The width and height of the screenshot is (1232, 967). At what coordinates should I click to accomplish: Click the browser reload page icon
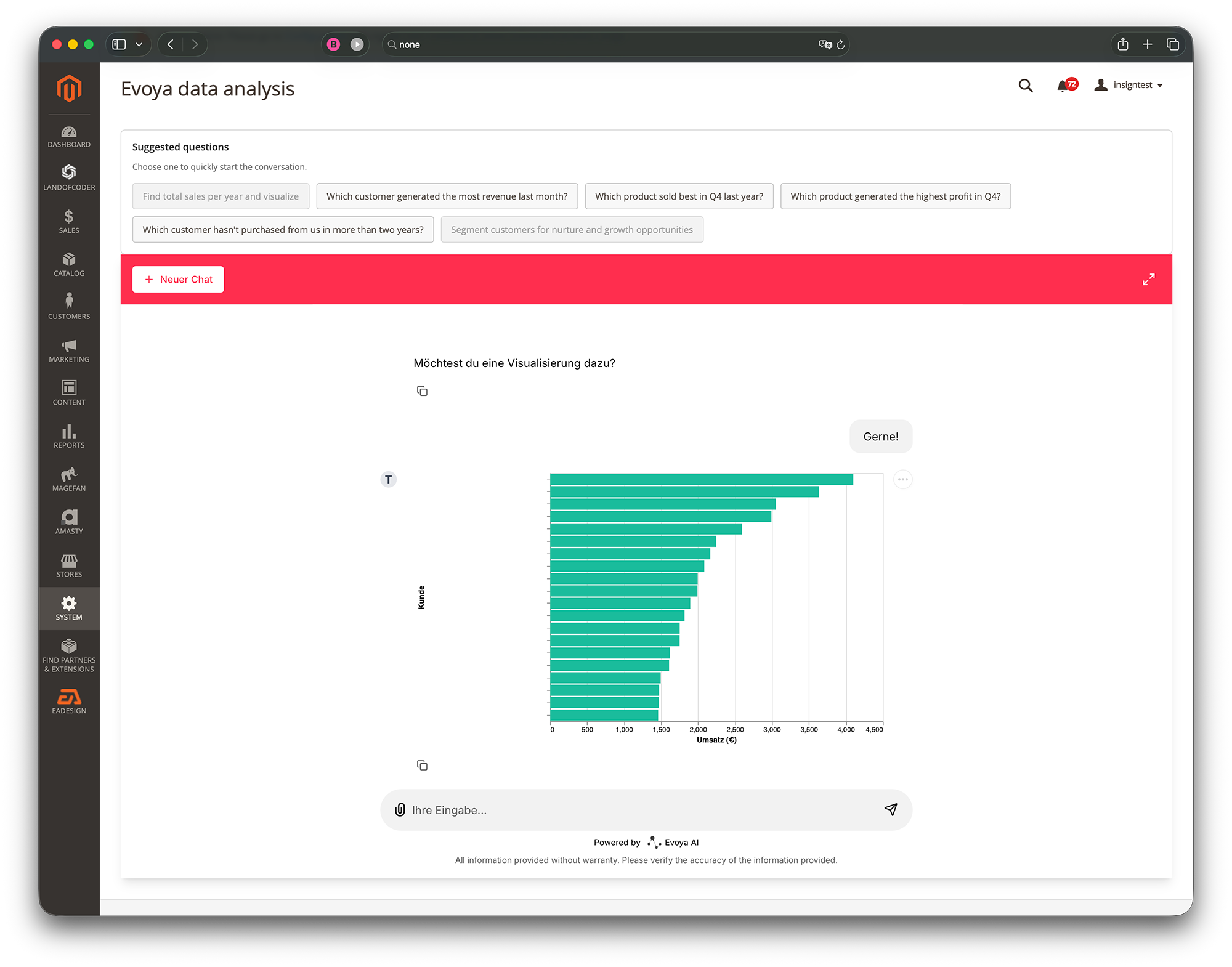(x=840, y=44)
